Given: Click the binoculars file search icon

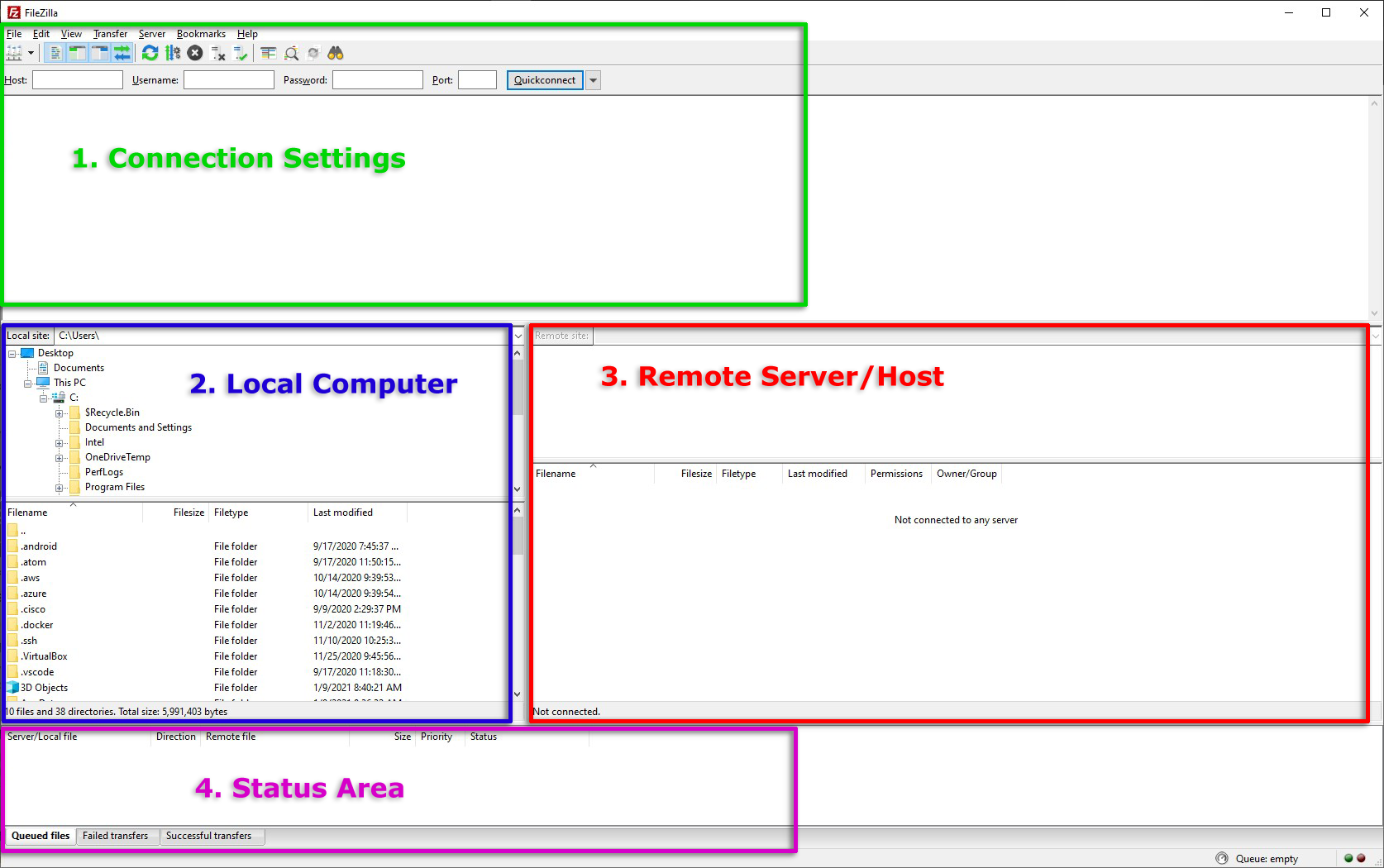Looking at the screenshot, I should [x=336, y=53].
